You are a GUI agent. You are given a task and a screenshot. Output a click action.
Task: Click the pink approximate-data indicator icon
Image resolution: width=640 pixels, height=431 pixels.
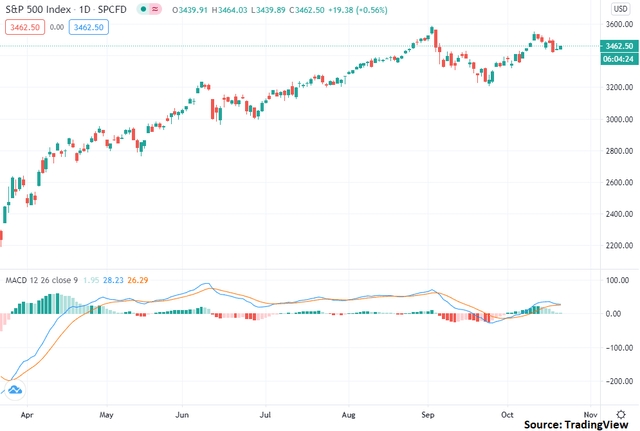click(x=155, y=9)
